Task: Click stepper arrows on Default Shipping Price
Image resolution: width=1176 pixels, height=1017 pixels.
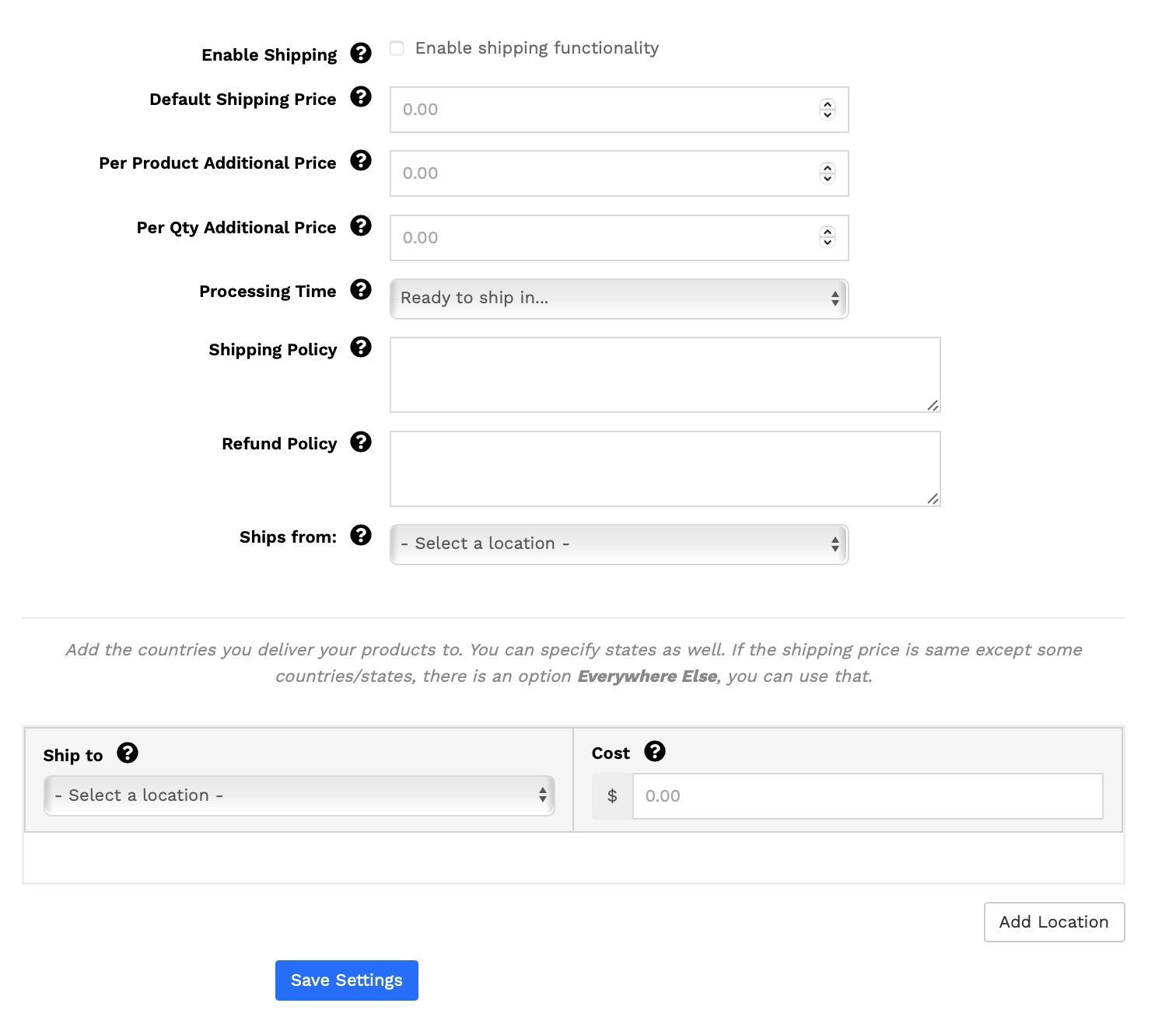Action: (x=828, y=110)
